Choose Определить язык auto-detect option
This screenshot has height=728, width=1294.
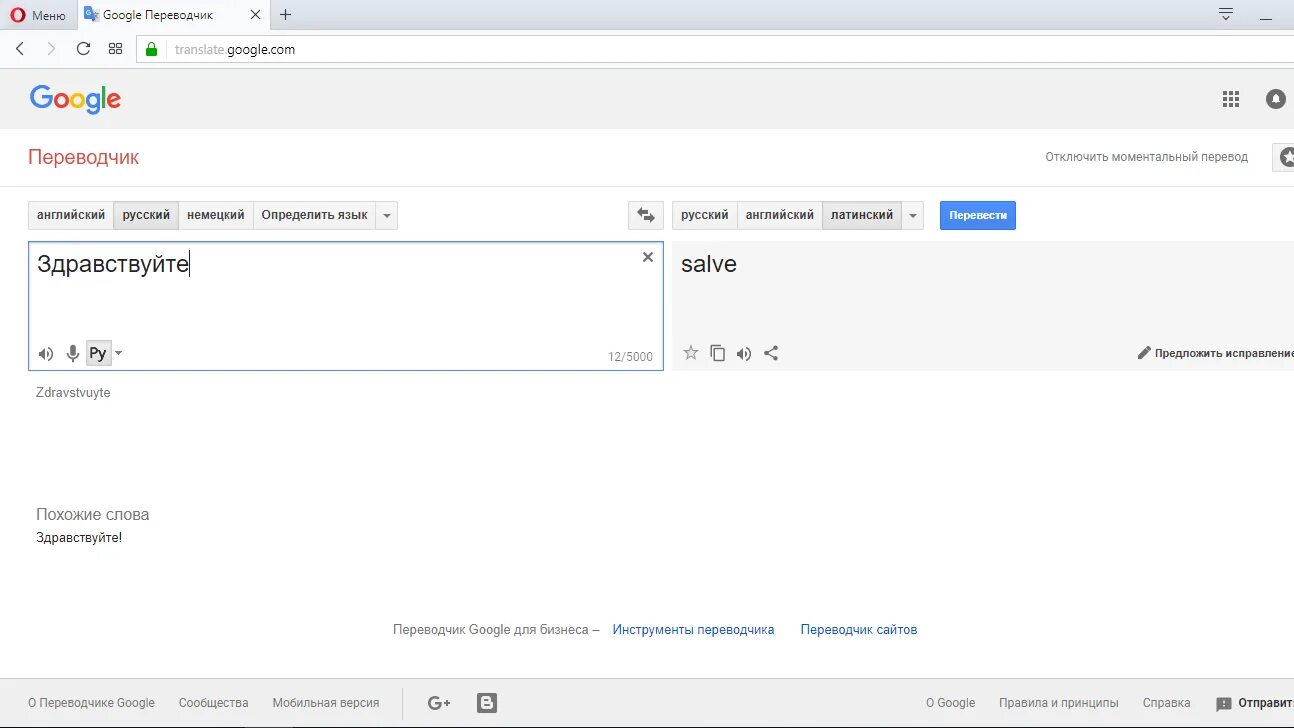(x=314, y=215)
